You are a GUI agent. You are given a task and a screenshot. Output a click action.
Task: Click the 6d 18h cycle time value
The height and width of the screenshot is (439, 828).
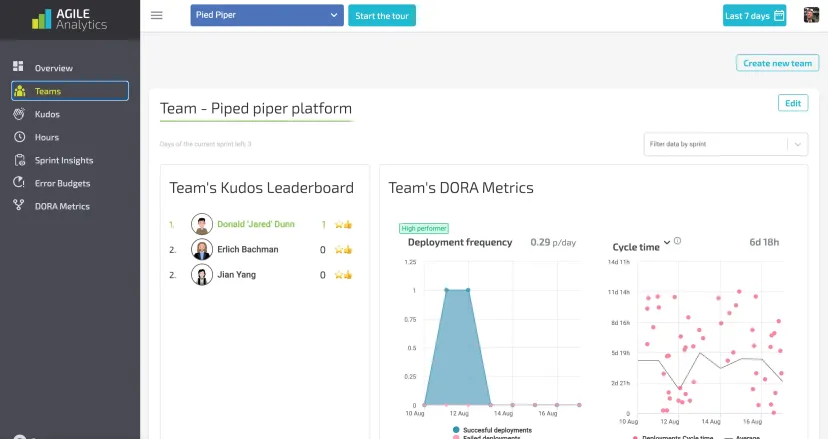tap(764, 242)
